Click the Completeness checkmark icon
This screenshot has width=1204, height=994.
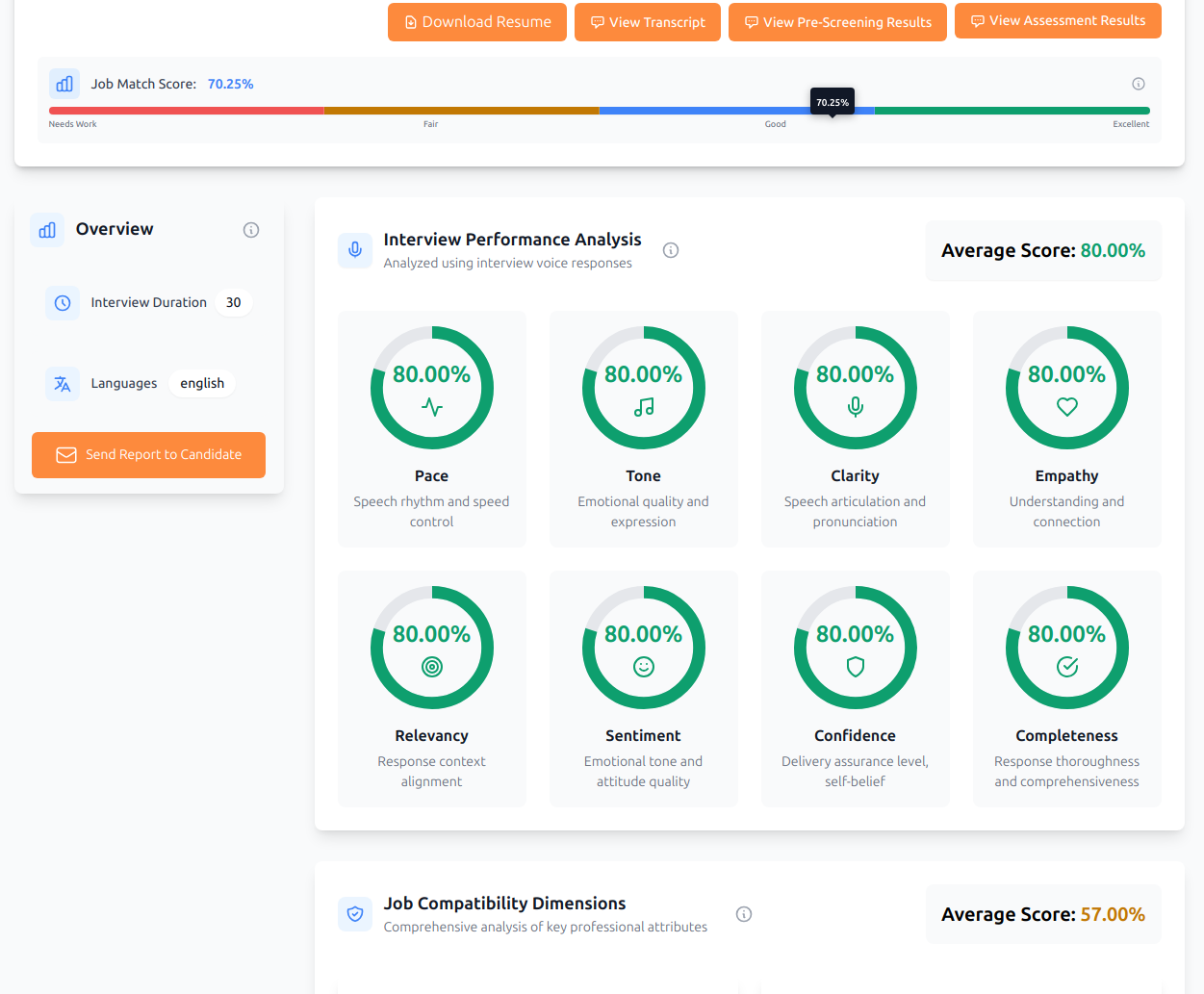coord(1066,666)
